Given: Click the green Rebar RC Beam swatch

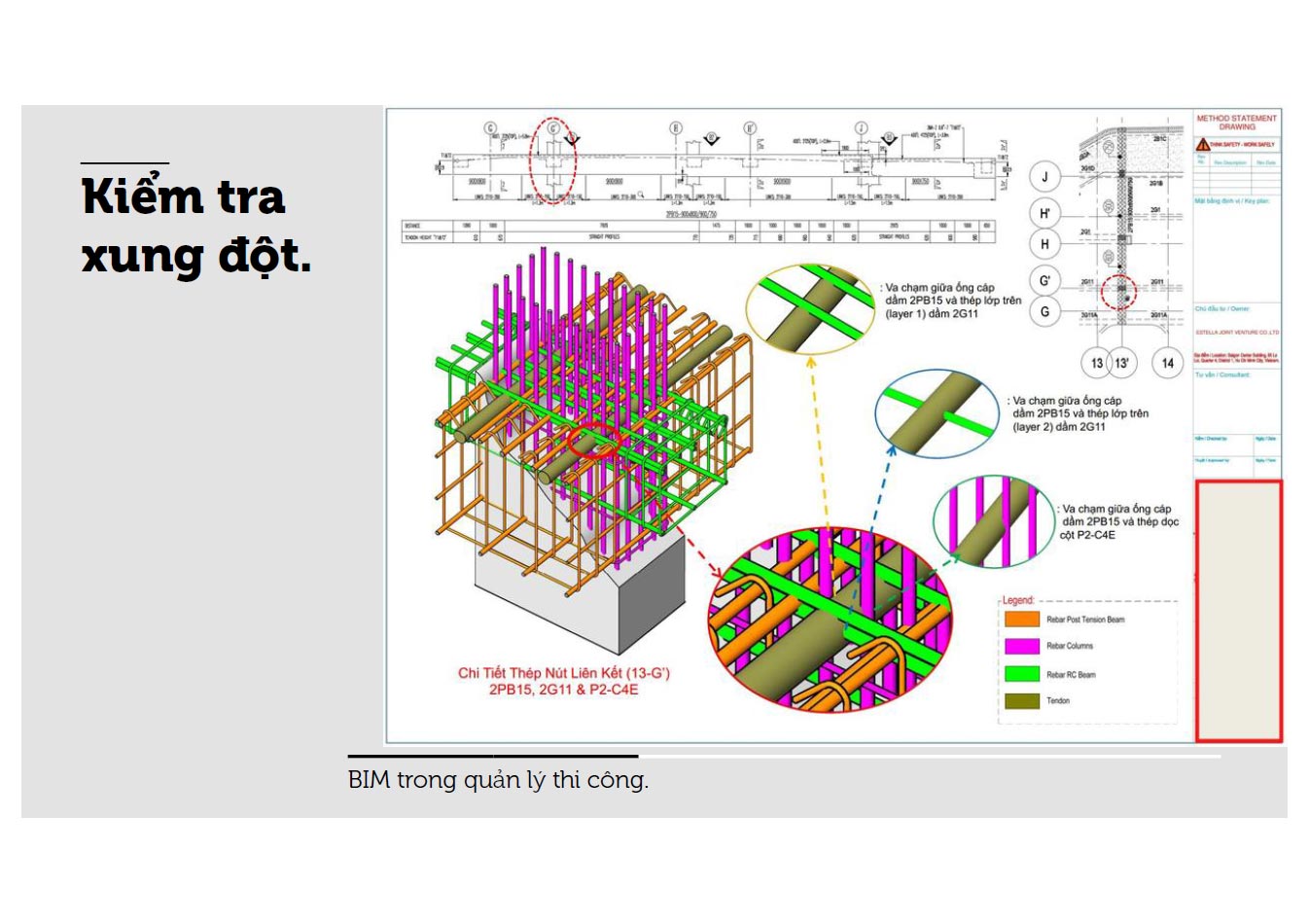Looking at the screenshot, I should coord(1021,673).
